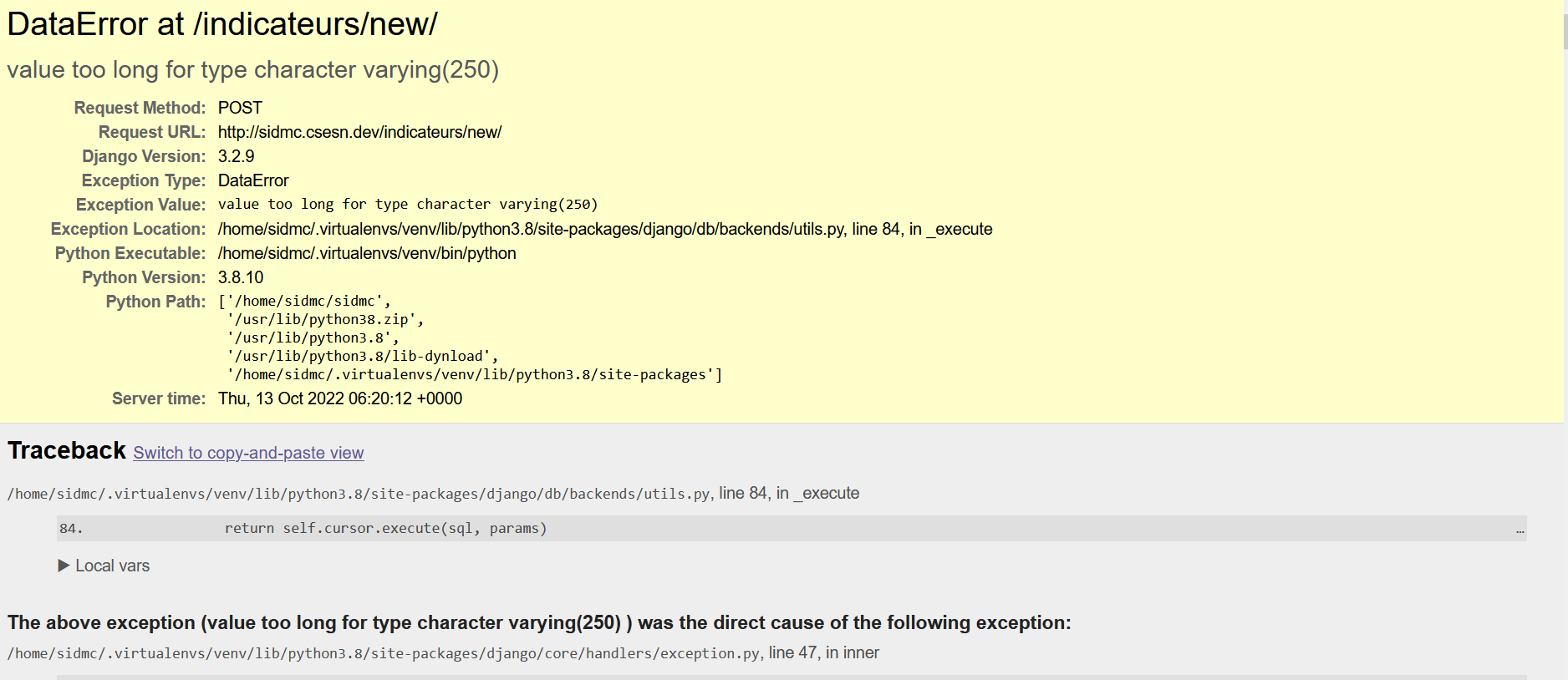Click the Python Version value 3.8.10
Viewport: 1568px width, 680px height.
pos(241,277)
